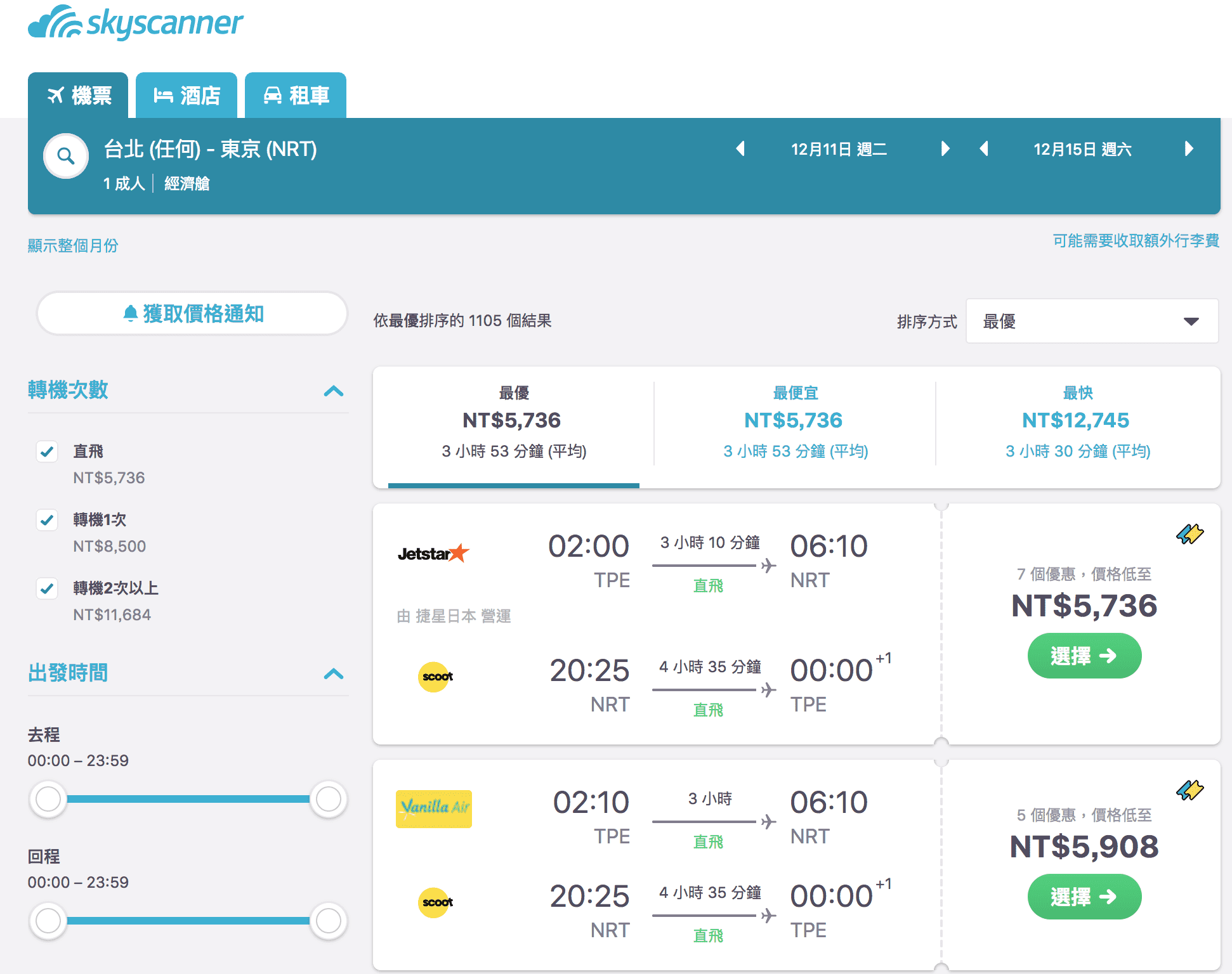Click the ticket deal icon on NT$5,736 card
Screen dimensions: 1232x974
[x=1189, y=534]
